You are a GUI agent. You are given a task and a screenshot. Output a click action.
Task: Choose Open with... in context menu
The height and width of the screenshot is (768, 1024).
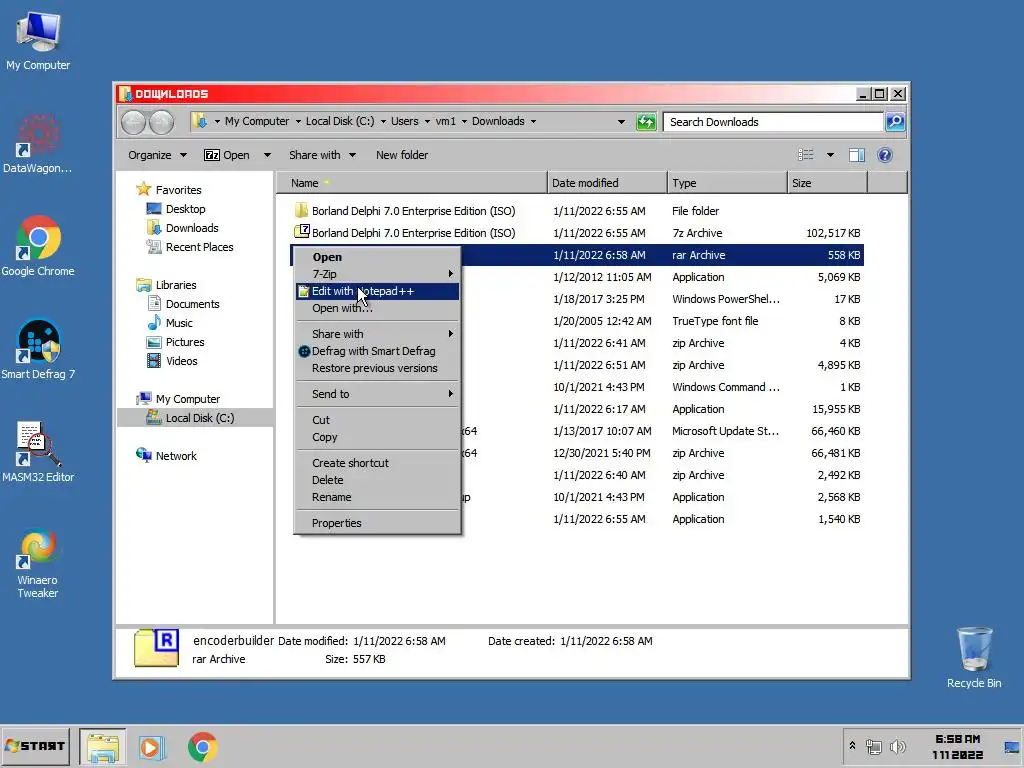[377, 308]
